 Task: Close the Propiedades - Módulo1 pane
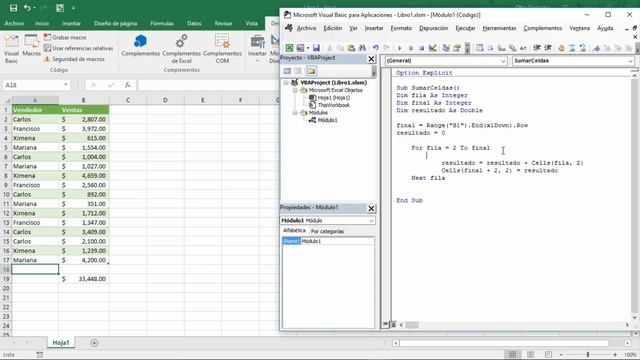tap(371, 209)
